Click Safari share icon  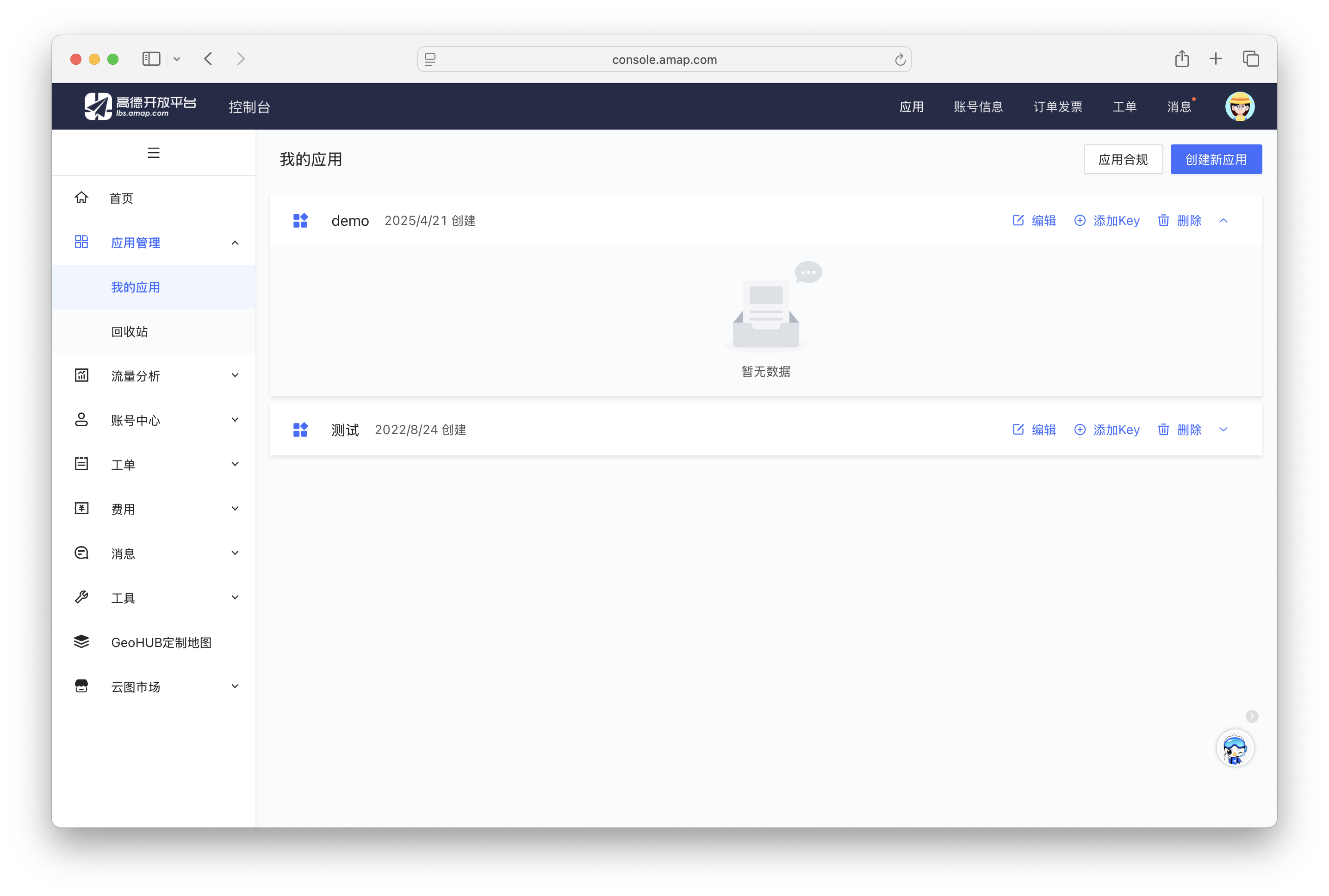[x=1181, y=59]
